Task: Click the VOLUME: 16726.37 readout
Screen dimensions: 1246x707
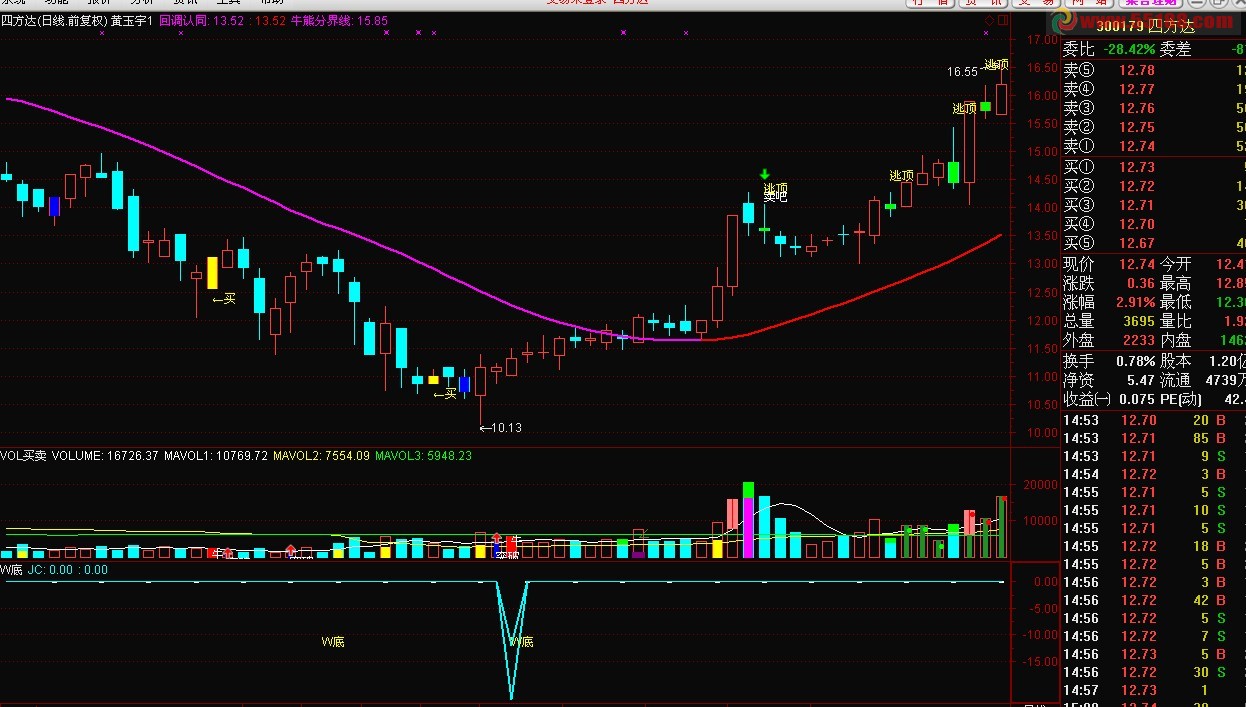Action: [105, 456]
